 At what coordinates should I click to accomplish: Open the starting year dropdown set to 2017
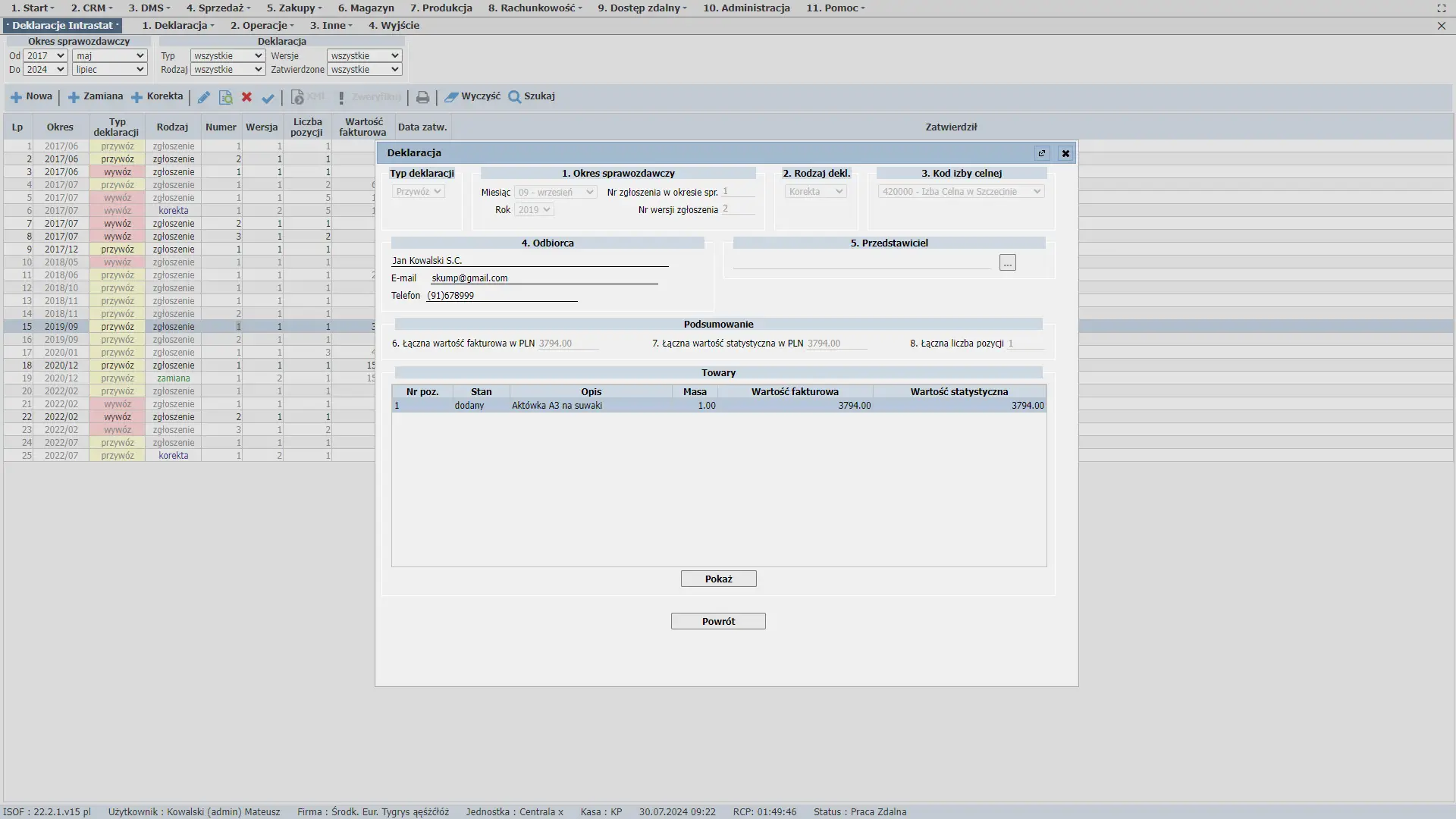tap(45, 55)
